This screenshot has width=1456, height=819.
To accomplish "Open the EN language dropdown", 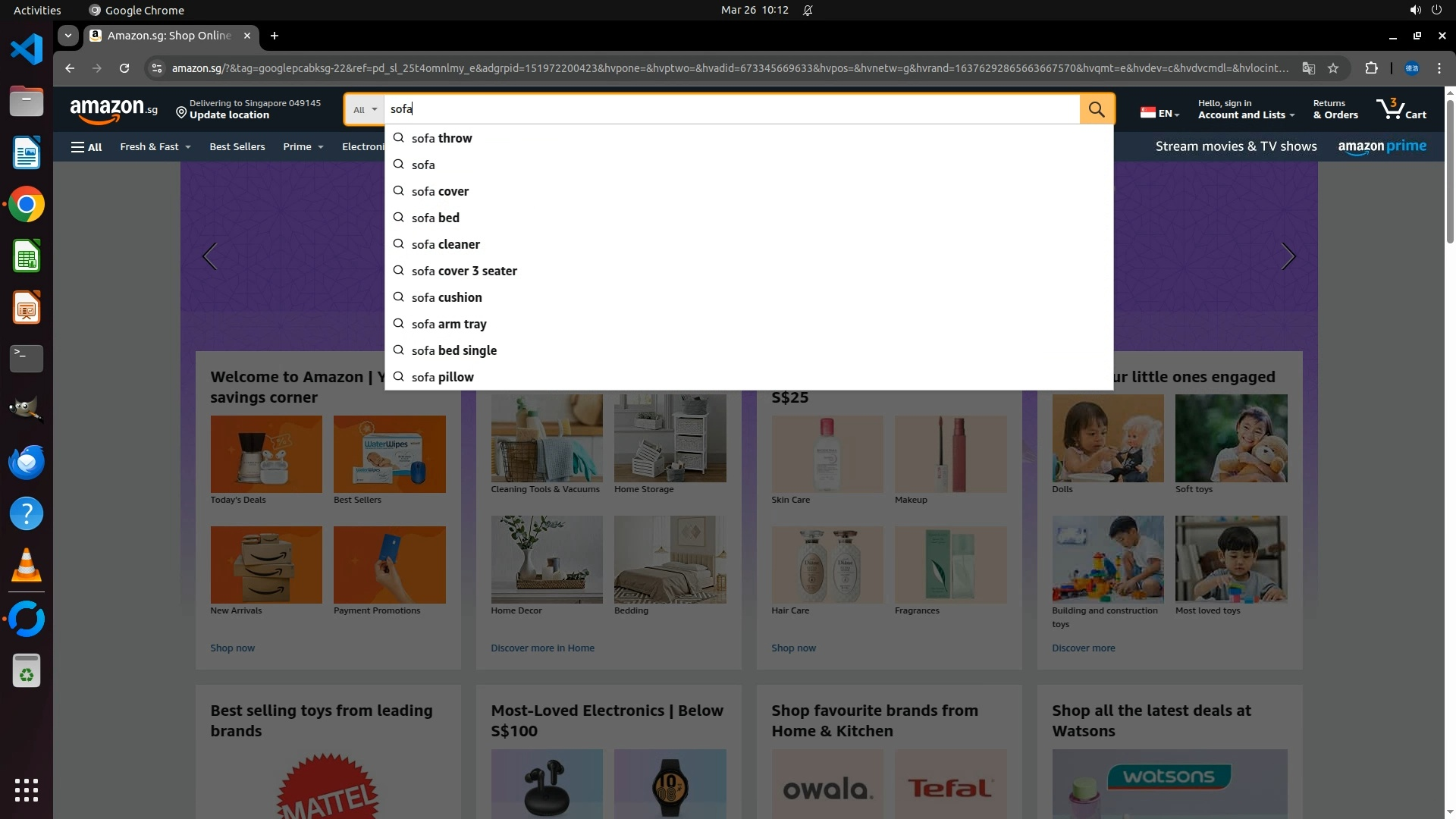I will click(1160, 113).
